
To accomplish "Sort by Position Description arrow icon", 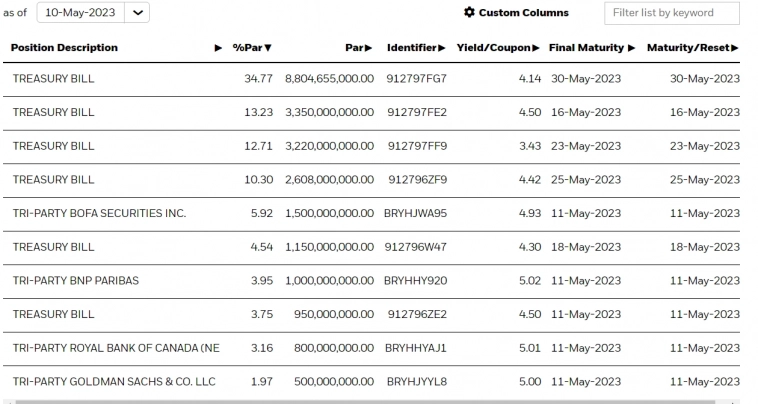I will 219,48.
